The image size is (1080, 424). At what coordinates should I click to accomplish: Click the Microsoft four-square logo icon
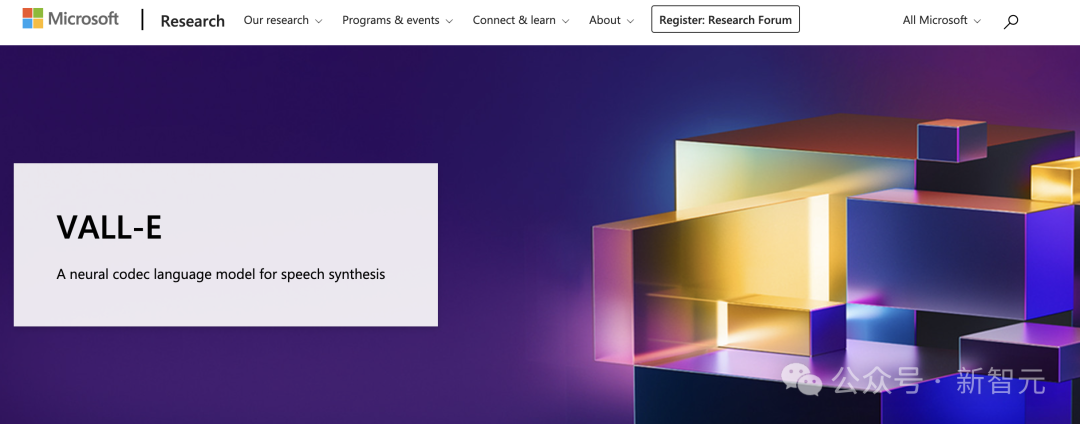point(32,19)
